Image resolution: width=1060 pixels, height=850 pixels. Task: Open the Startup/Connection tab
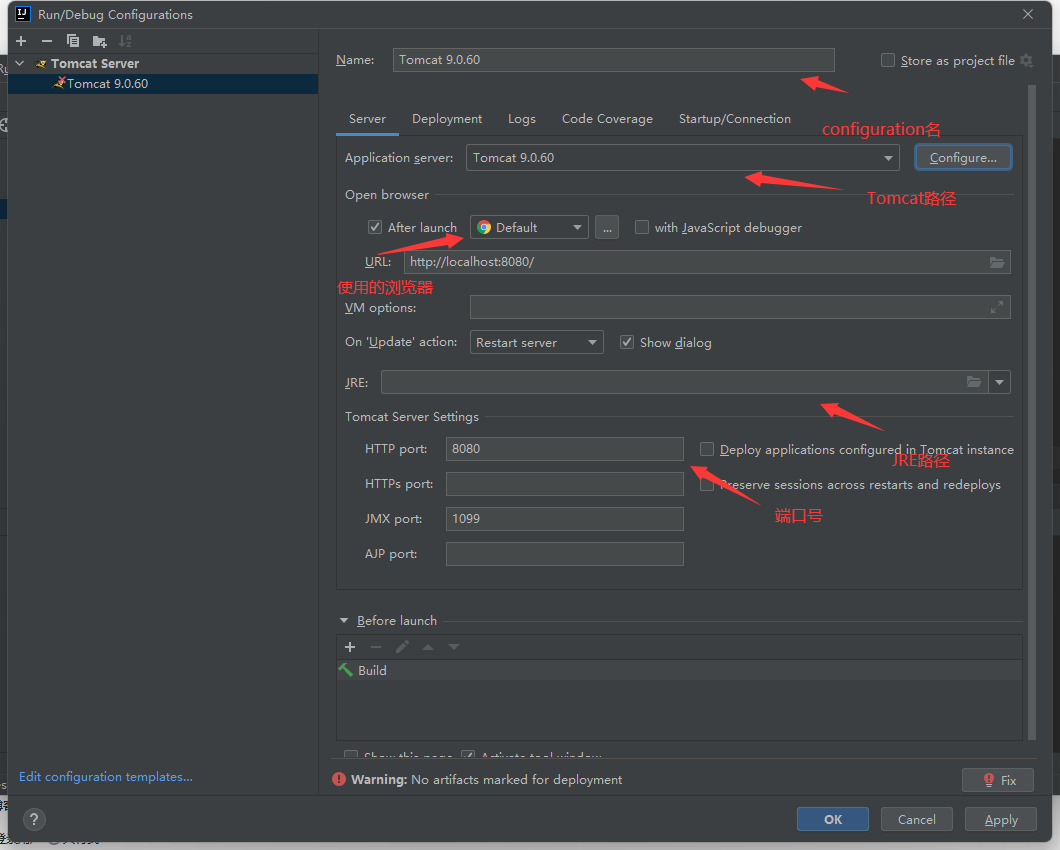[x=734, y=119]
